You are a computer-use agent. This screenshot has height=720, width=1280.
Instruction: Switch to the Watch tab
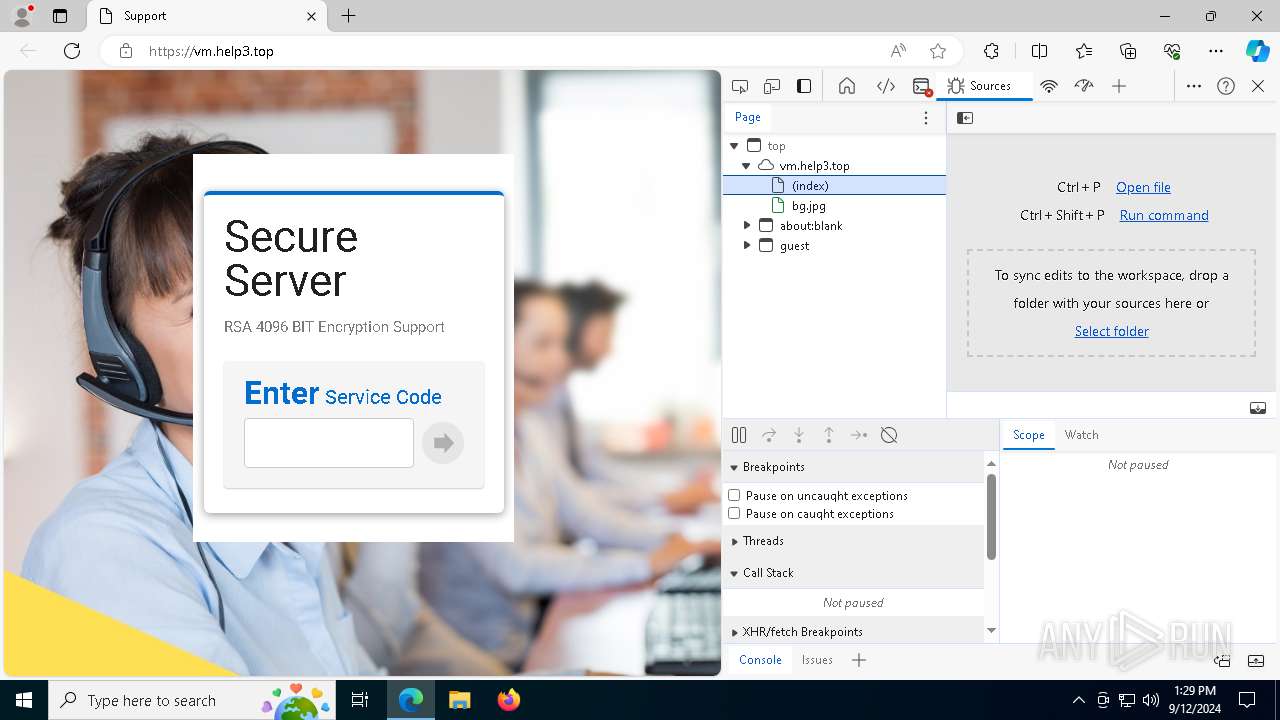coord(1081,435)
